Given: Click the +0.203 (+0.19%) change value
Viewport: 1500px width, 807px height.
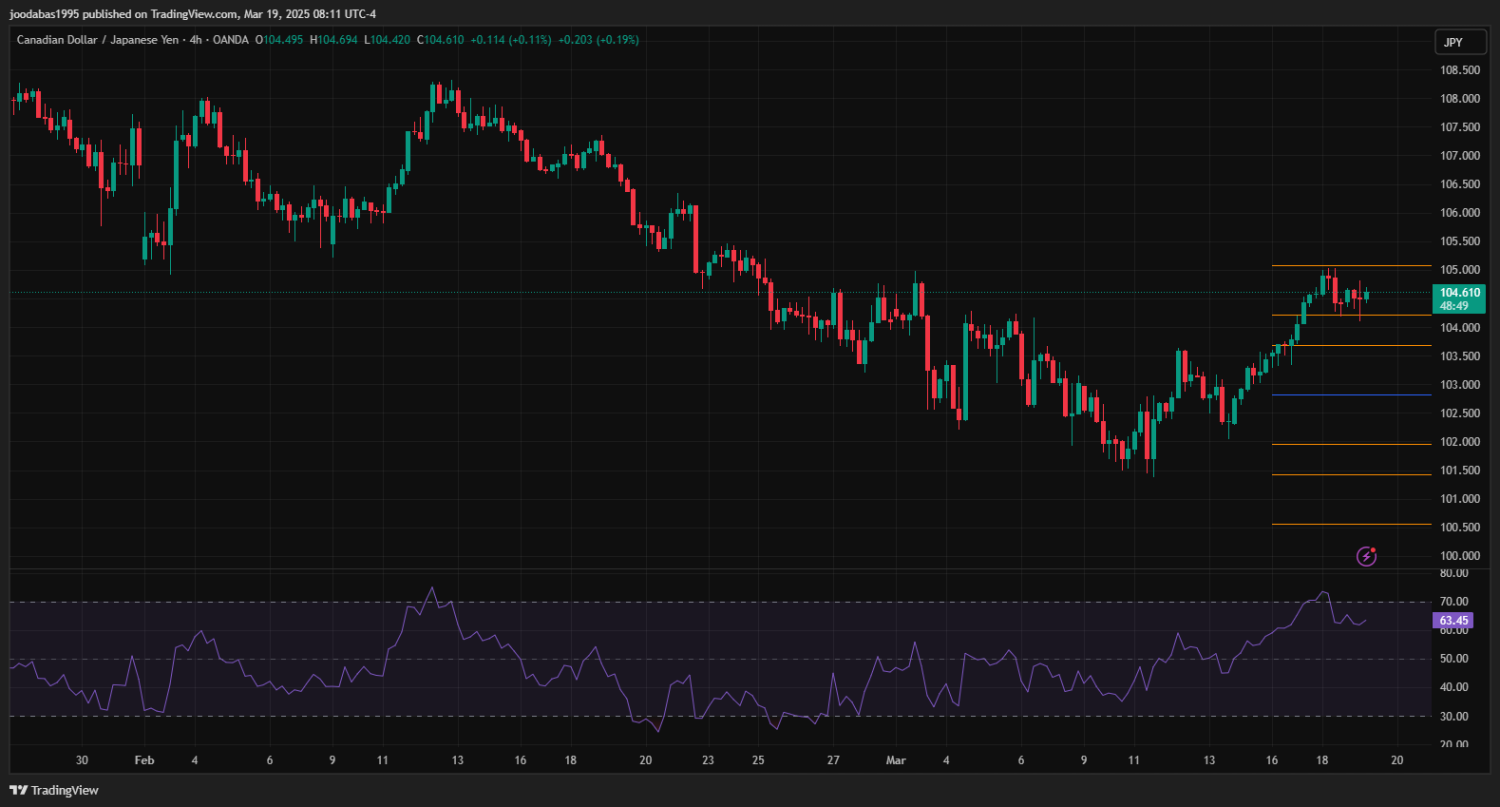Looking at the screenshot, I should coord(598,40).
